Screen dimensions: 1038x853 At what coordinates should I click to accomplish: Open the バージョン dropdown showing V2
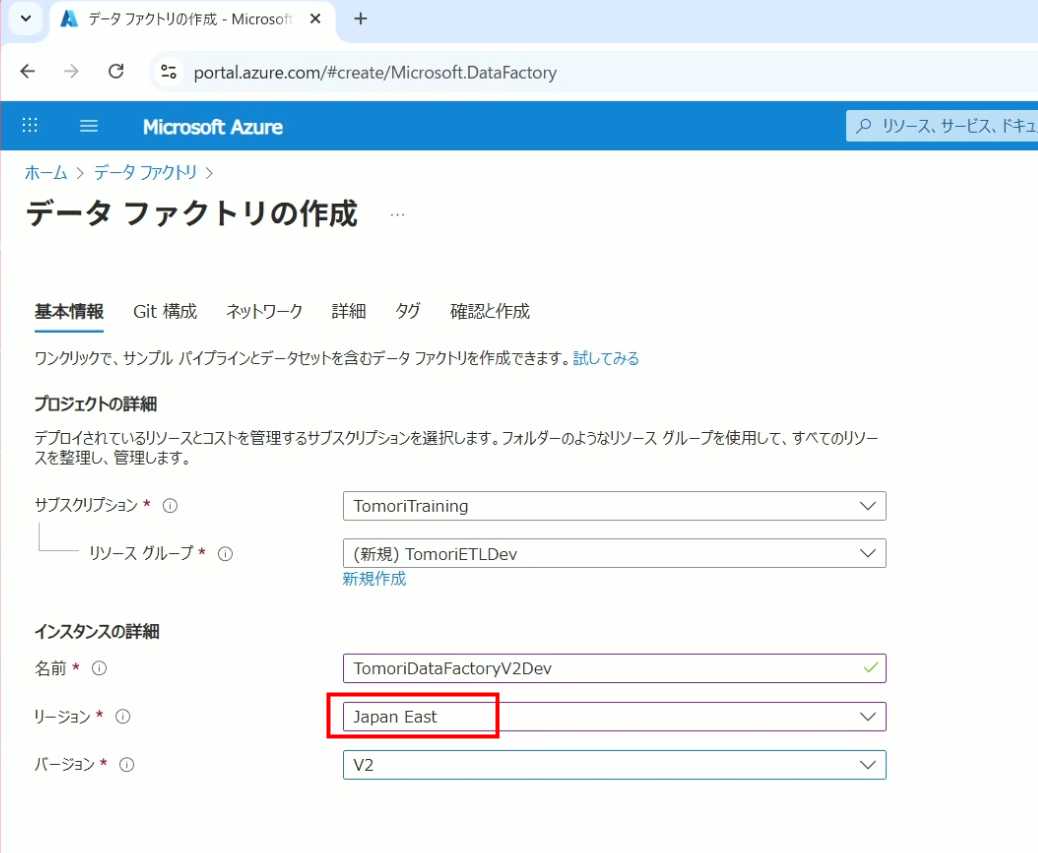pyautogui.click(x=614, y=765)
